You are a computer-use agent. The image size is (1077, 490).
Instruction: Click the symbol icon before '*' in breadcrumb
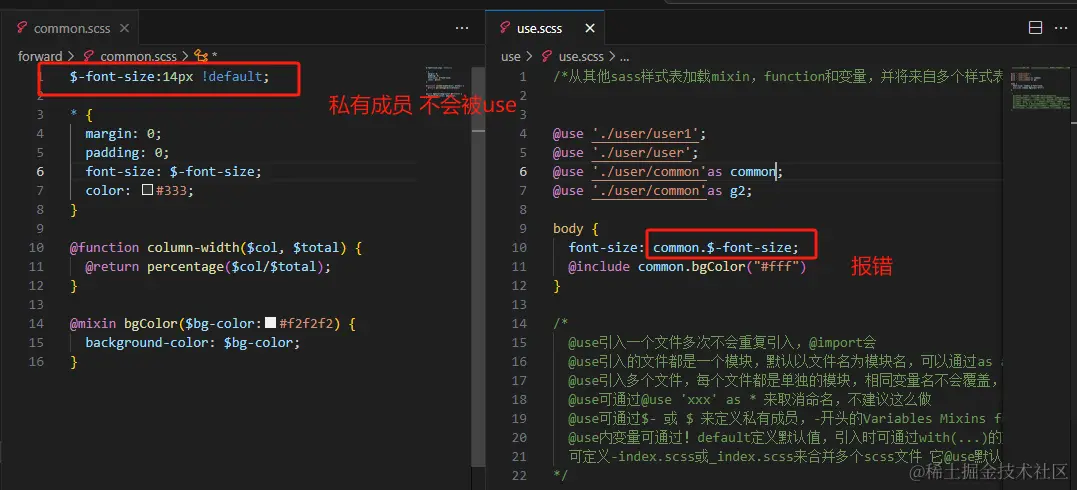tap(201, 56)
